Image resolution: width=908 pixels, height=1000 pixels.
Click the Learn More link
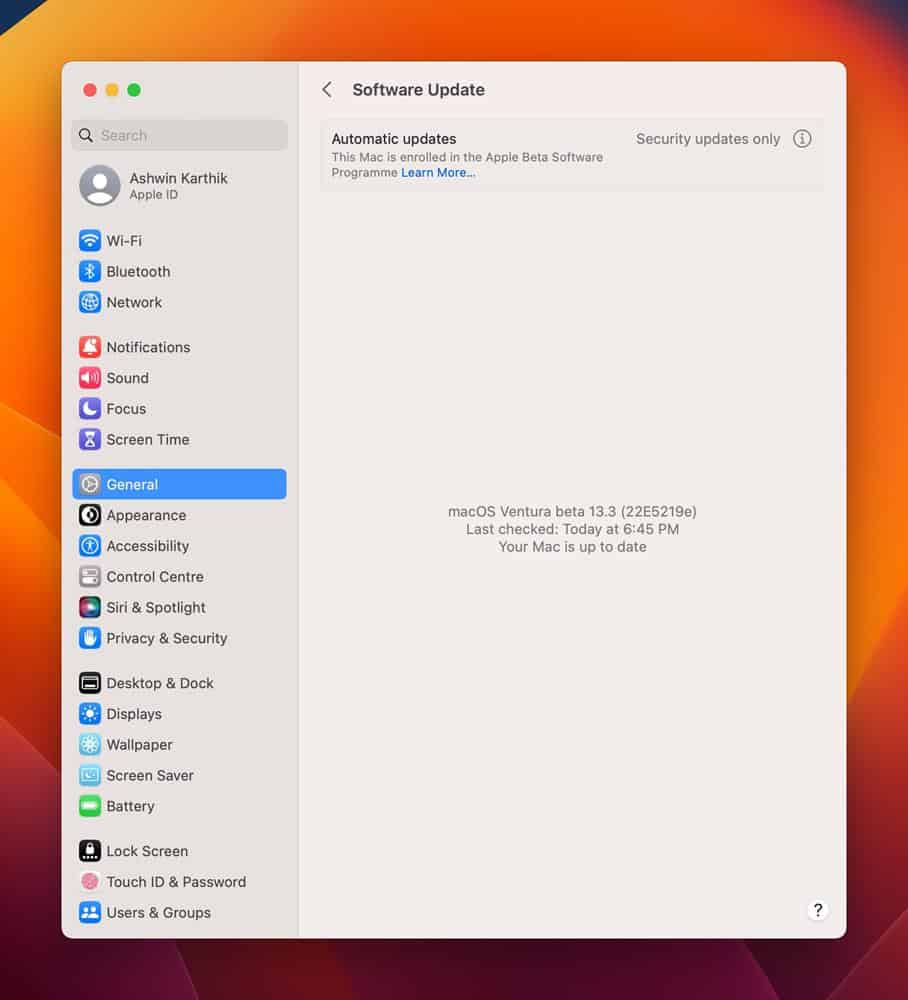(437, 172)
